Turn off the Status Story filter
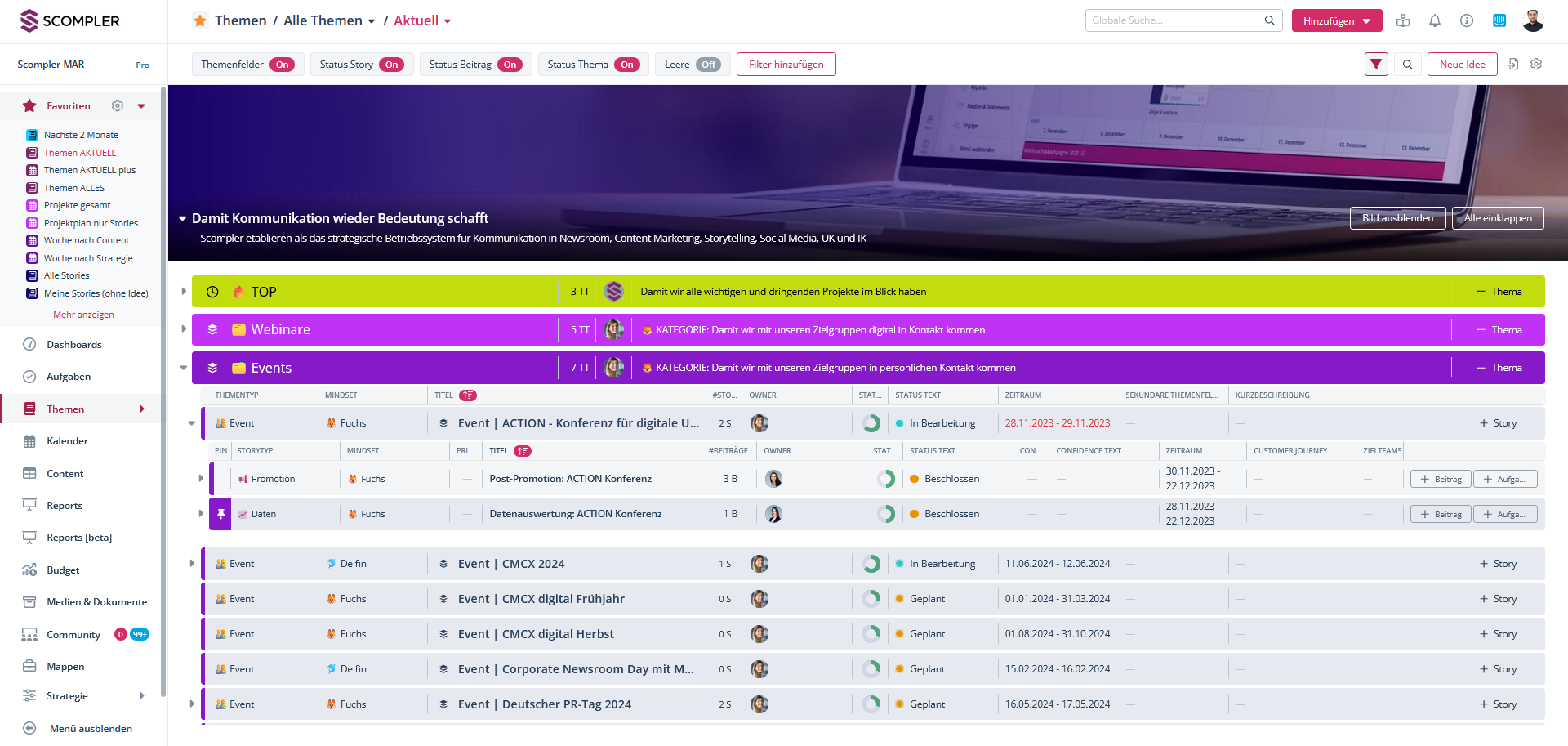This screenshot has width=1568, height=746. coord(392,65)
